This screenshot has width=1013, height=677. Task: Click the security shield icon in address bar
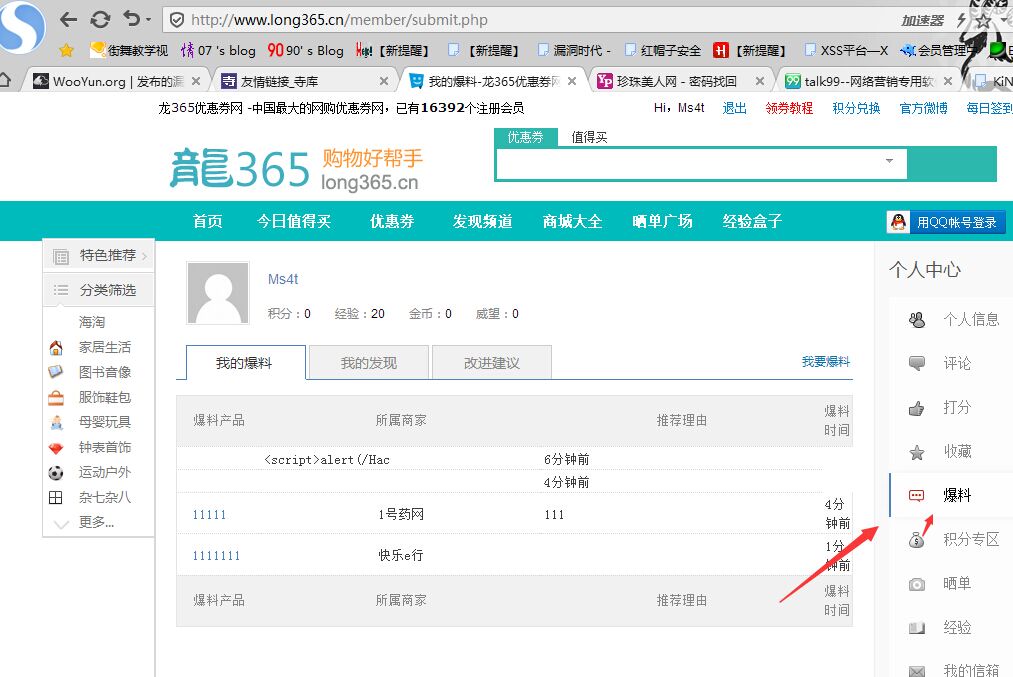[x=176, y=20]
